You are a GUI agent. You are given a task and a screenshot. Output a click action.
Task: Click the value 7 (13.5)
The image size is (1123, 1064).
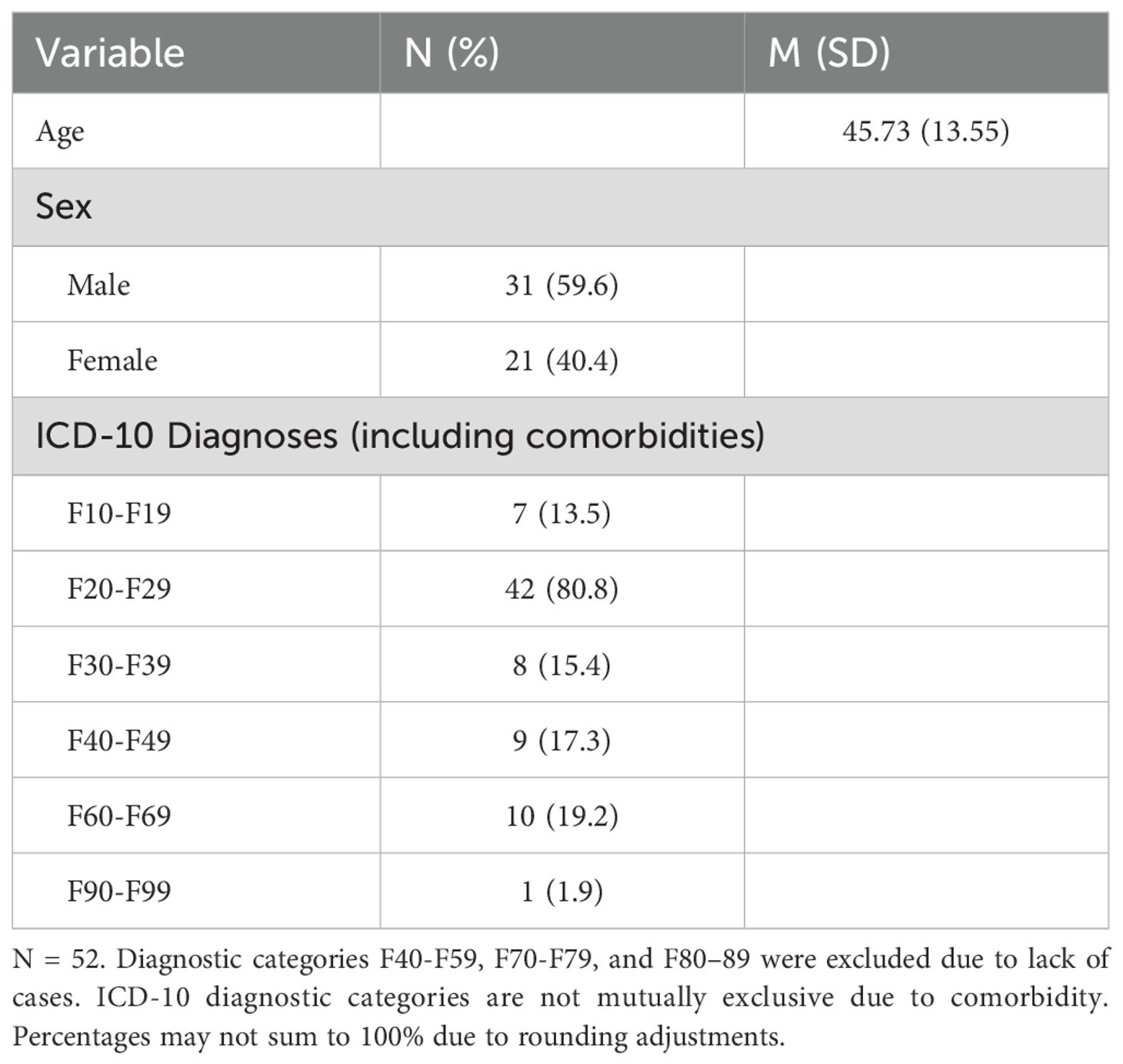tap(561, 512)
